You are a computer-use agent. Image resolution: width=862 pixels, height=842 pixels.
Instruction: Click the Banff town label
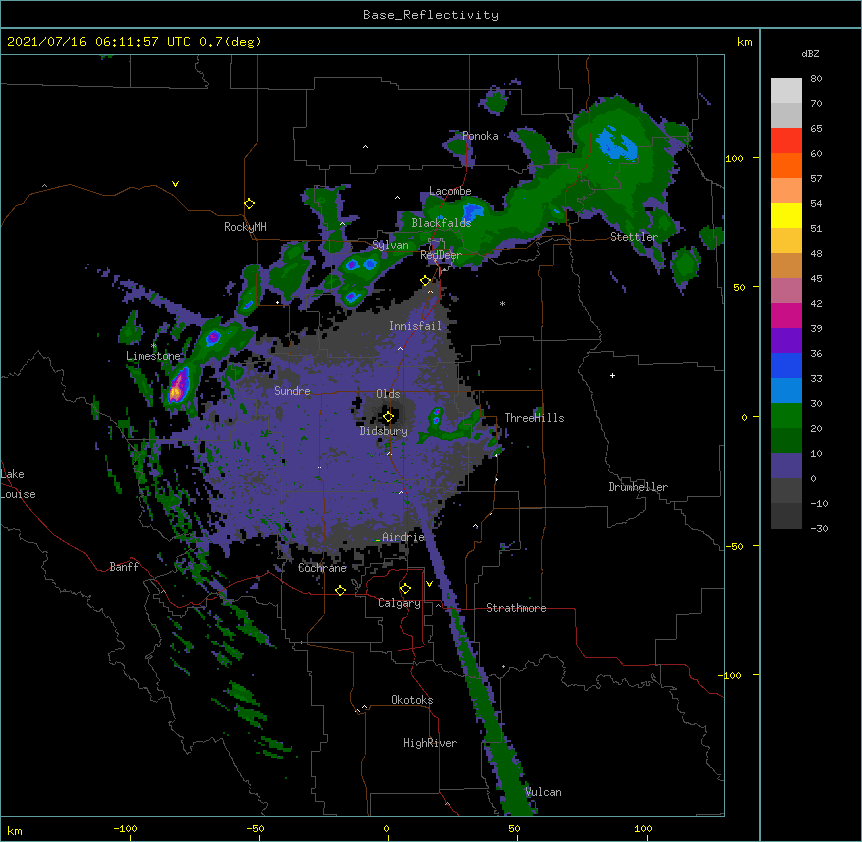pyautogui.click(x=124, y=567)
